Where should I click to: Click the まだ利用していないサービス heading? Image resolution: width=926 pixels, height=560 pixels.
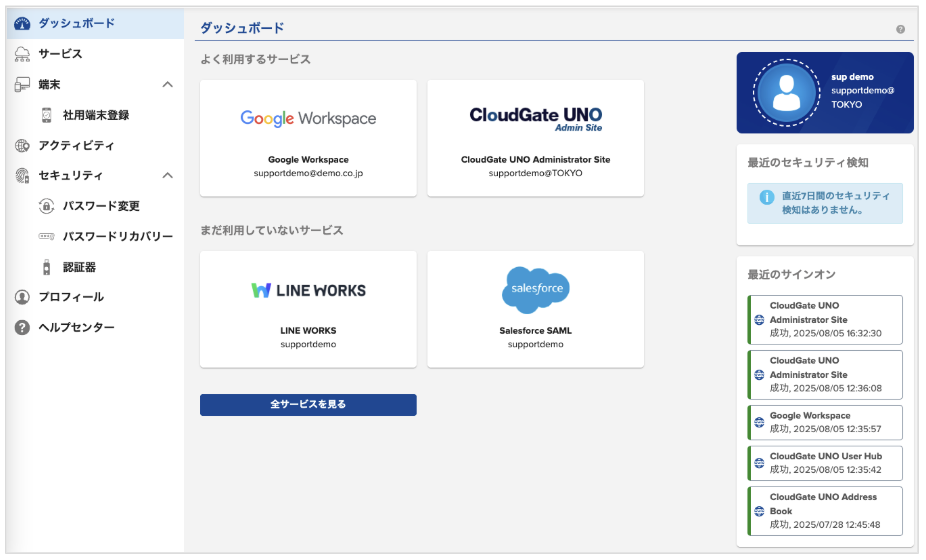(x=272, y=230)
